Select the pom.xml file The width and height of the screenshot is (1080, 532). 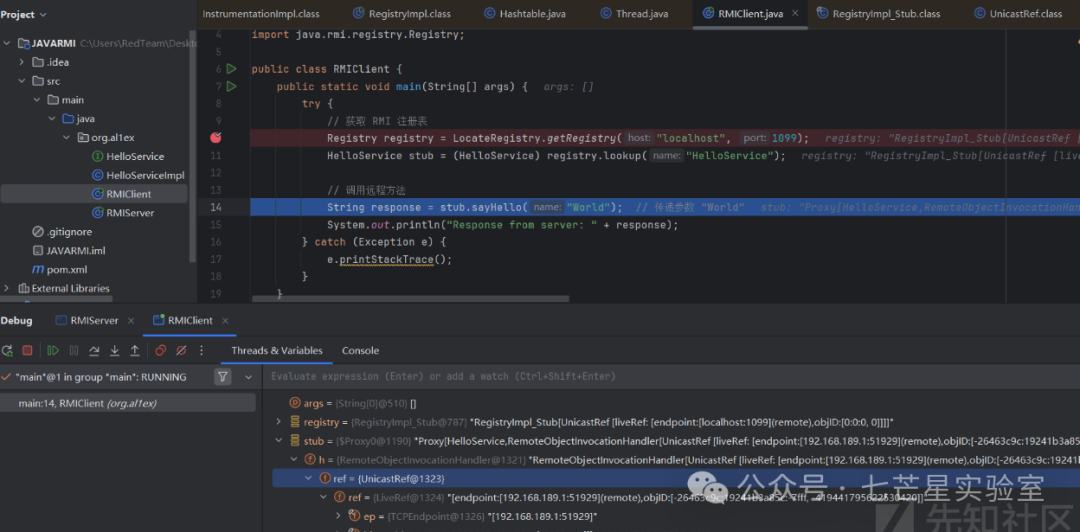pos(59,269)
